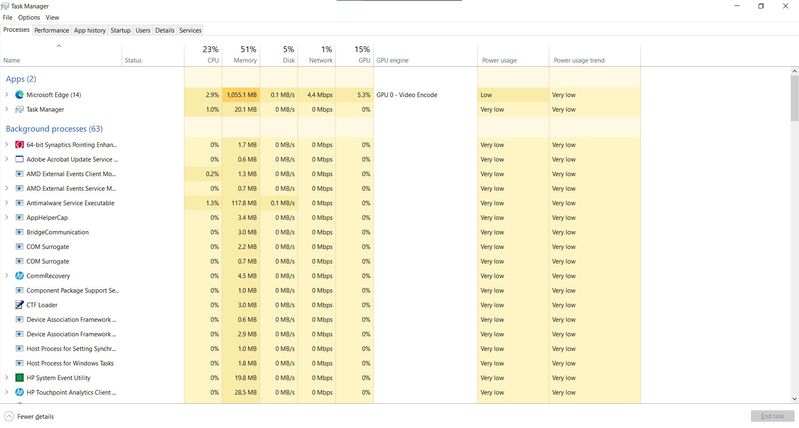Open the Options menu
Image resolution: width=799 pixels, height=428 pixels.
29,17
